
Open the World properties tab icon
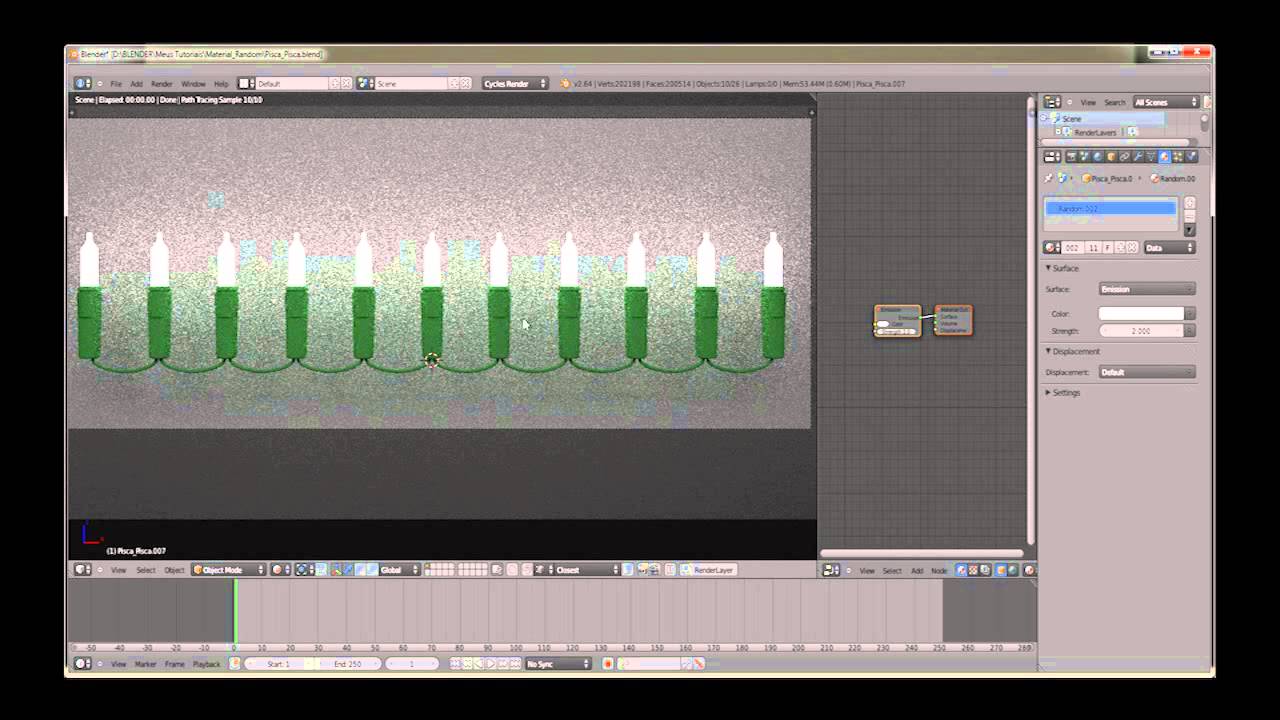(1097, 156)
